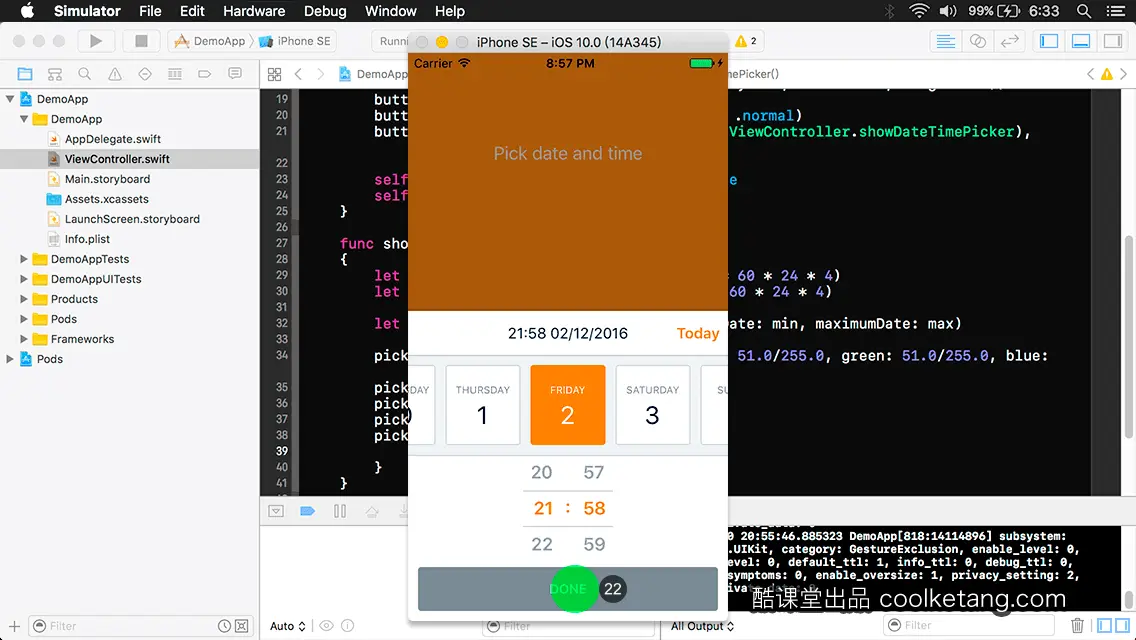
Task: Open the project navigator folder icon
Action: pos(25,74)
